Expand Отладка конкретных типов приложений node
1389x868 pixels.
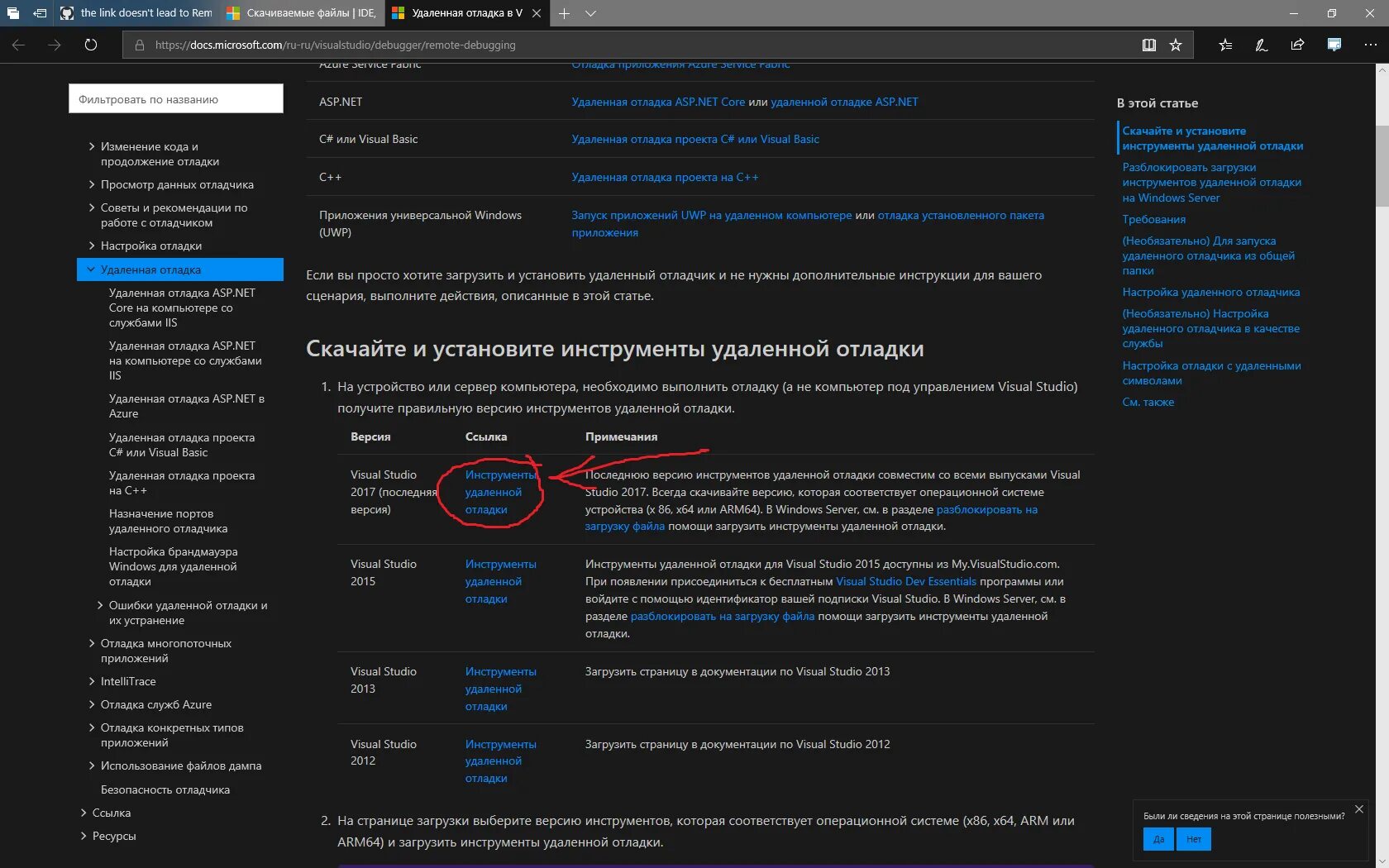pos(92,727)
